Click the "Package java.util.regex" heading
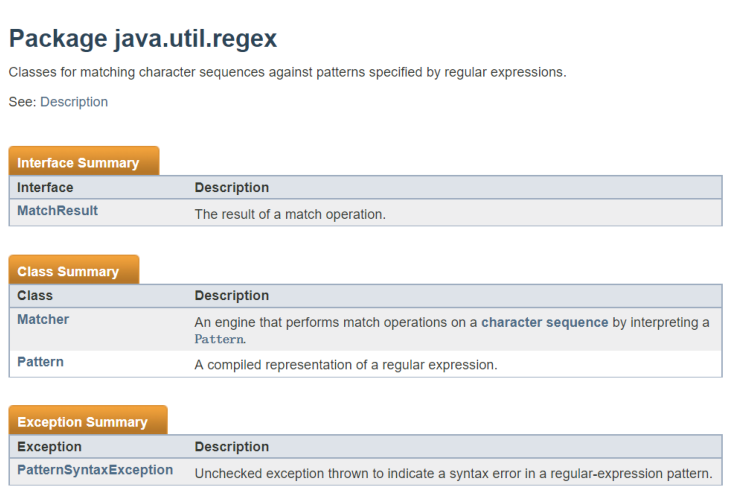The height and width of the screenshot is (491, 748). point(143,39)
